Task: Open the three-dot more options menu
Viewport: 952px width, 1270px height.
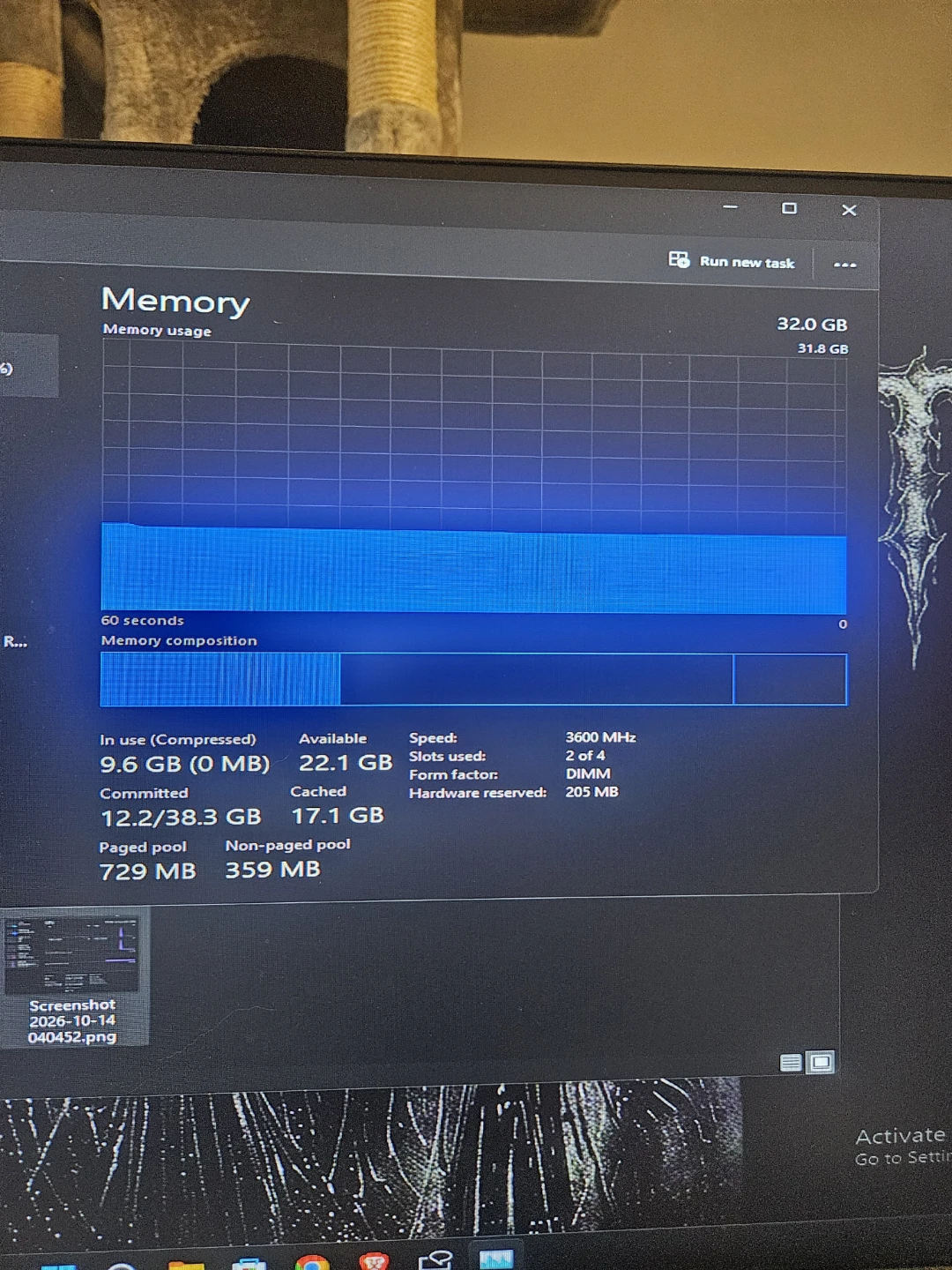Action: tap(844, 265)
